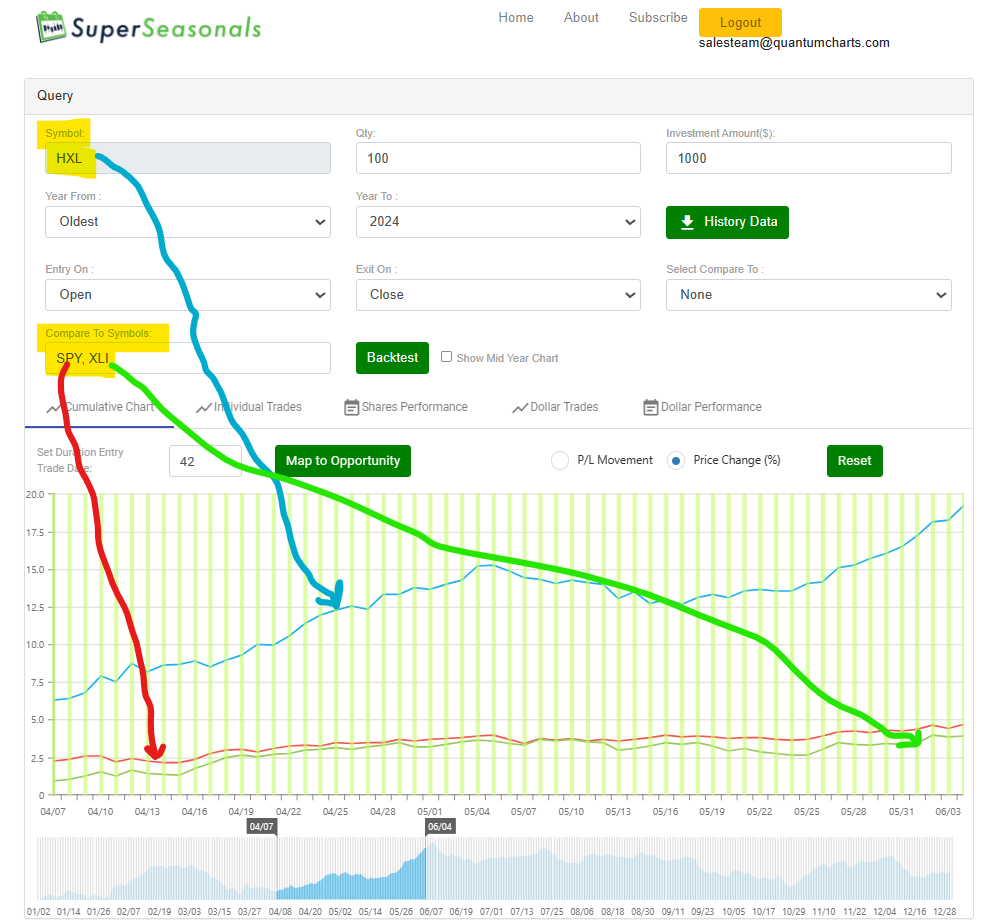The height and width of the screenshot is (920, 981).
Task: Open the Year From dropdown
Action: click(x=188, y=222)
